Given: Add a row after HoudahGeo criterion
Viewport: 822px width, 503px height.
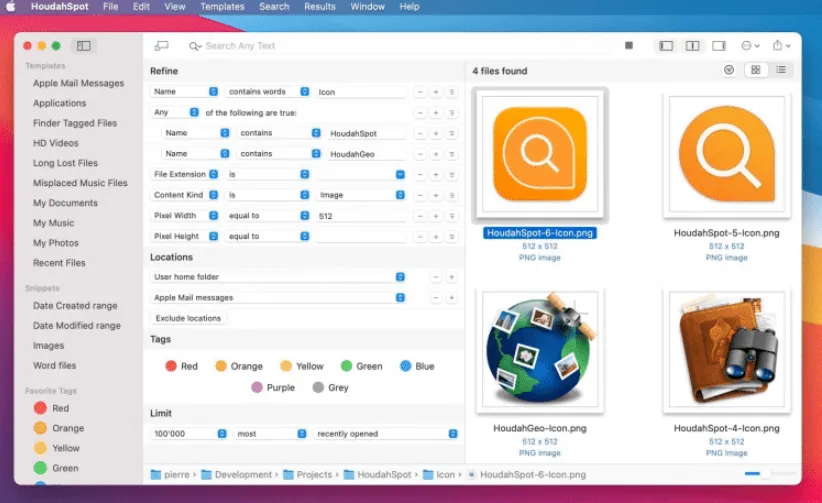Looking at the screenshot, I should [x=436, y=154].
